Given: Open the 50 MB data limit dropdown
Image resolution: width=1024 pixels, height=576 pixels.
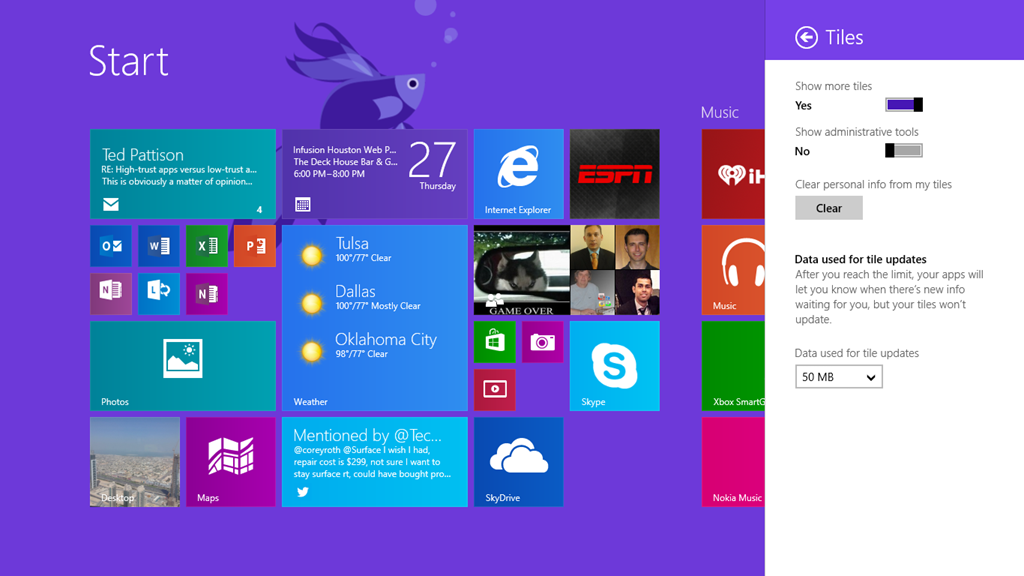Looking at the screenshot, I should 839,377.
